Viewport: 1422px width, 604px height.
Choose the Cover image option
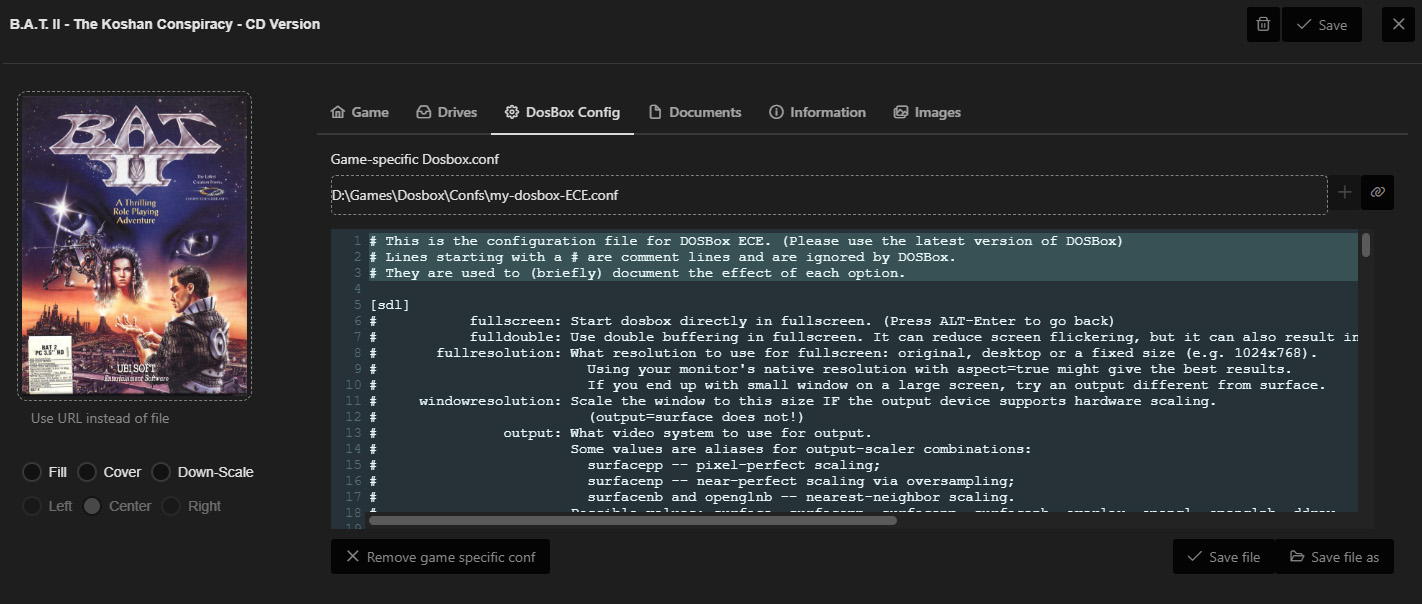(x=88, y=472)
